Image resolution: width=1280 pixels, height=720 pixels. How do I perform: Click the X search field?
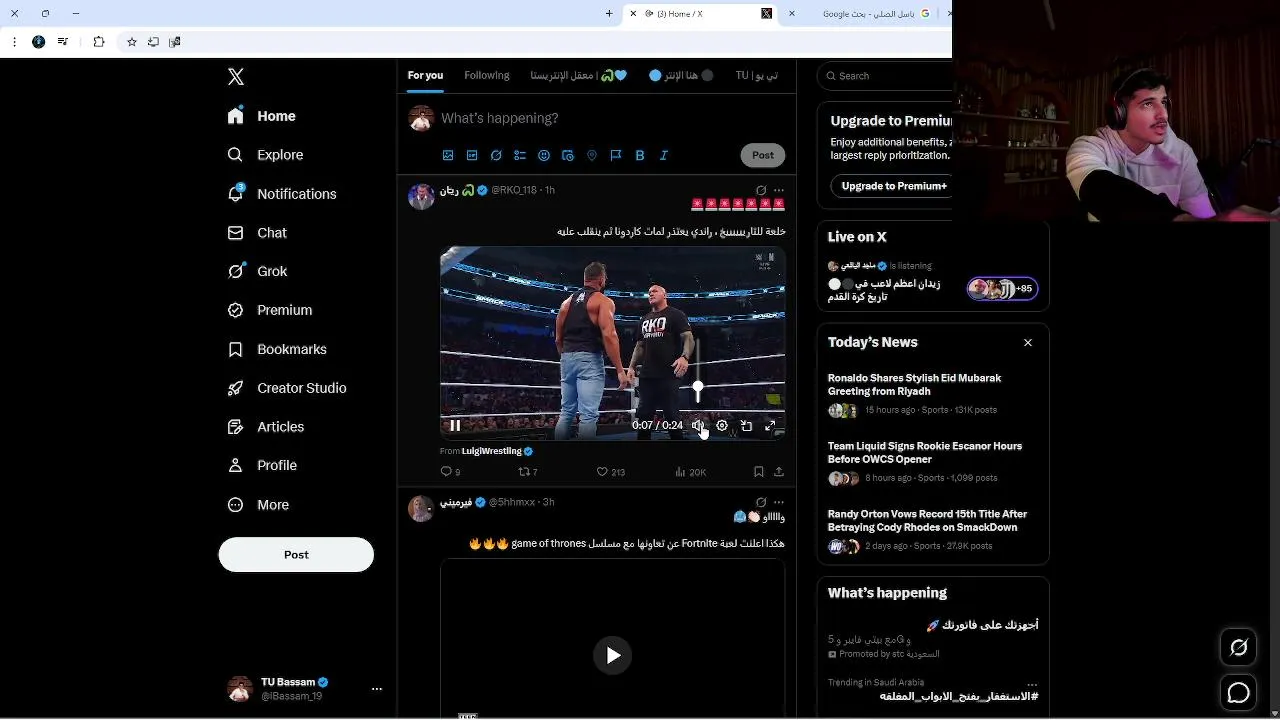(x=885, y=76)
